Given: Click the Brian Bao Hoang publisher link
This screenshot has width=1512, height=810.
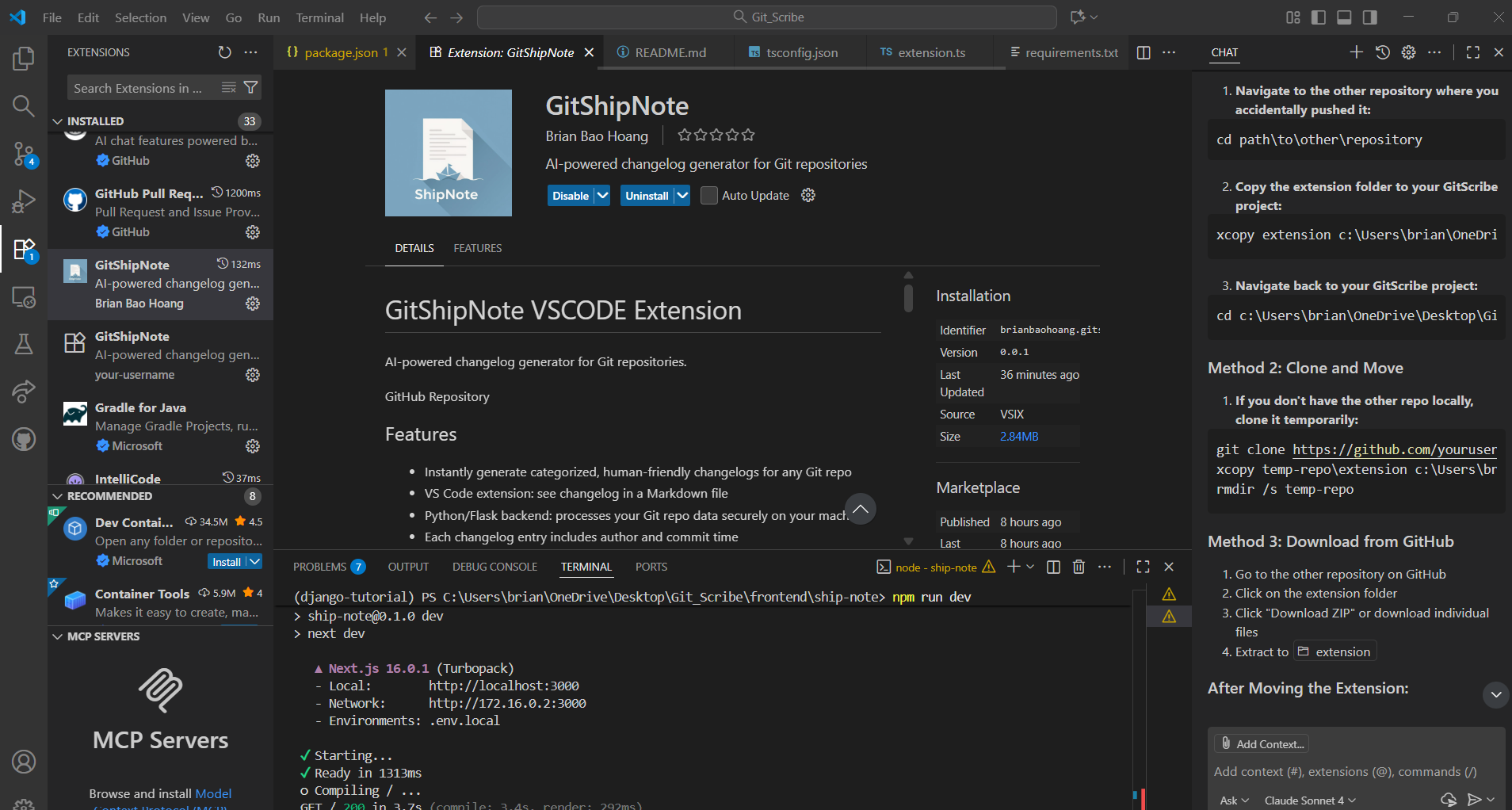Looking at the screenshot, I should click(597, 136).
